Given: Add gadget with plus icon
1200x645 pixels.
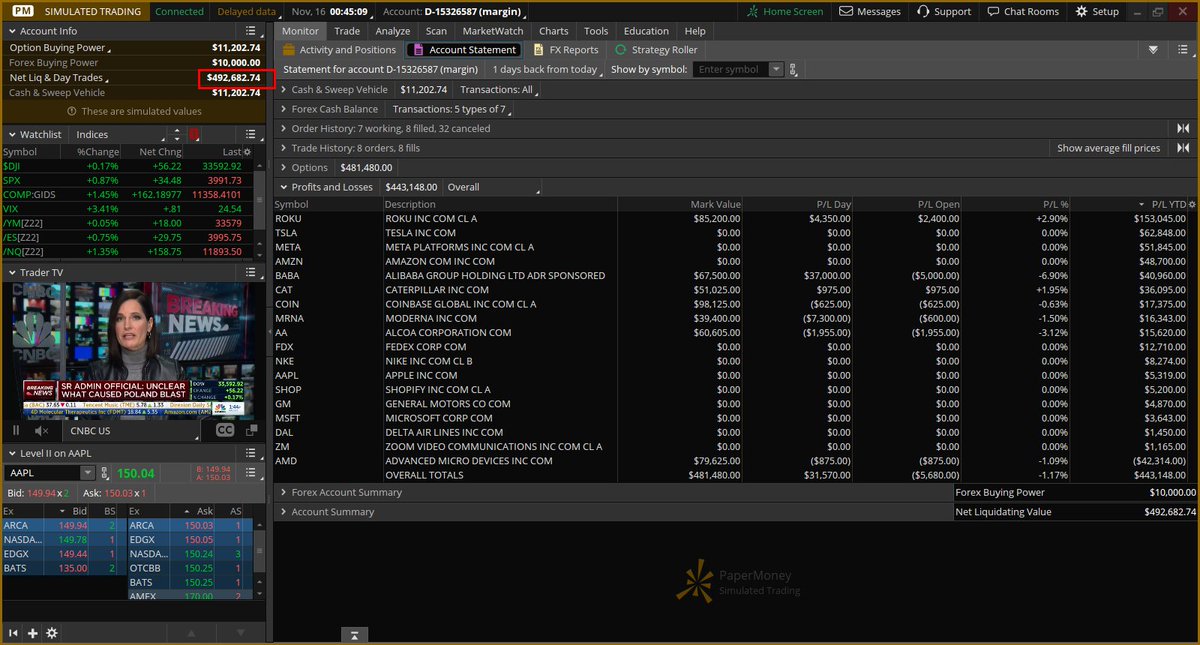Looking at the screenshot, I should 33,633.
